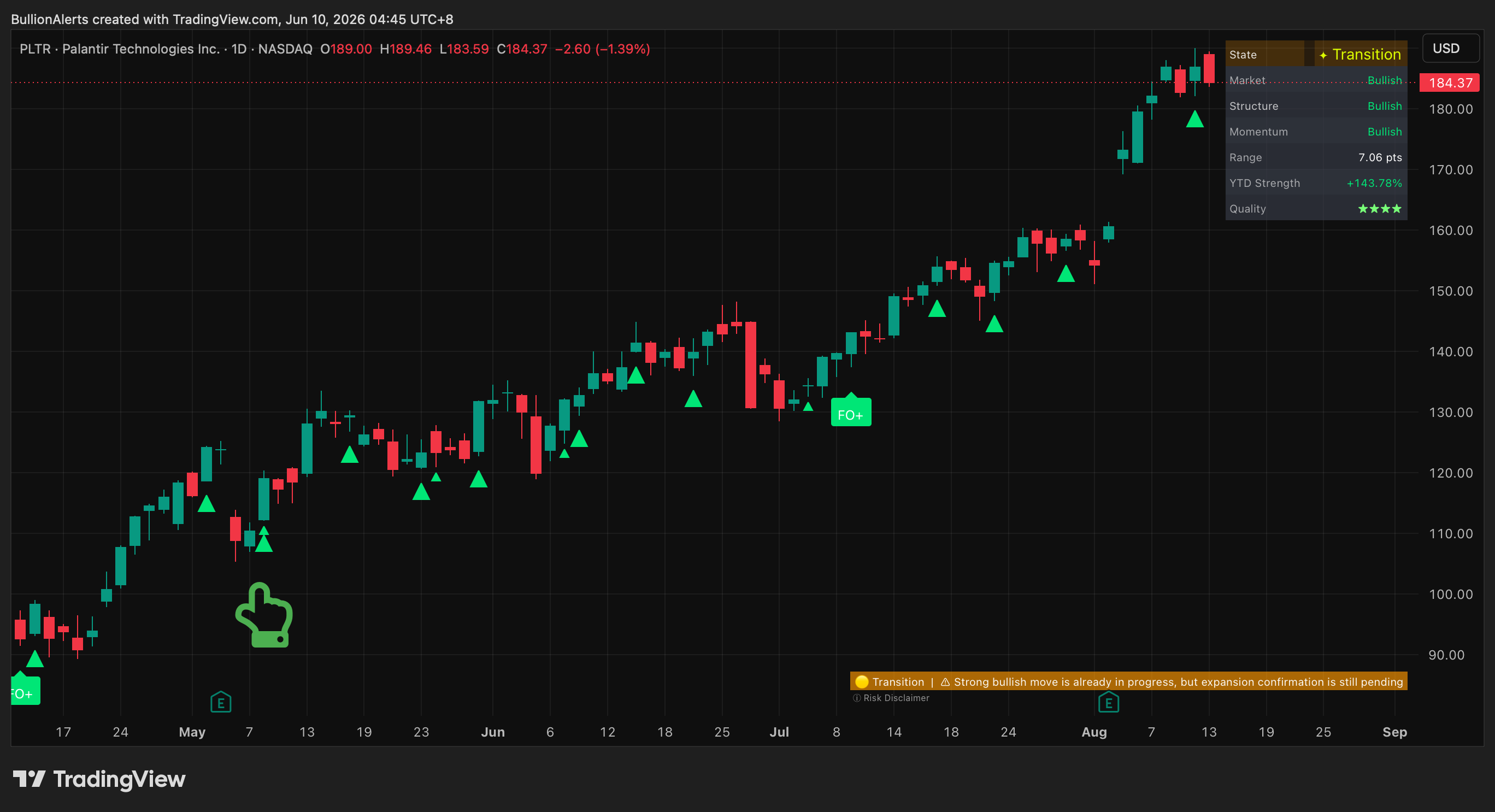Click the 17 date label on the time axis
The width and height of the screenshot is (1495, 812).
[63, 732]
